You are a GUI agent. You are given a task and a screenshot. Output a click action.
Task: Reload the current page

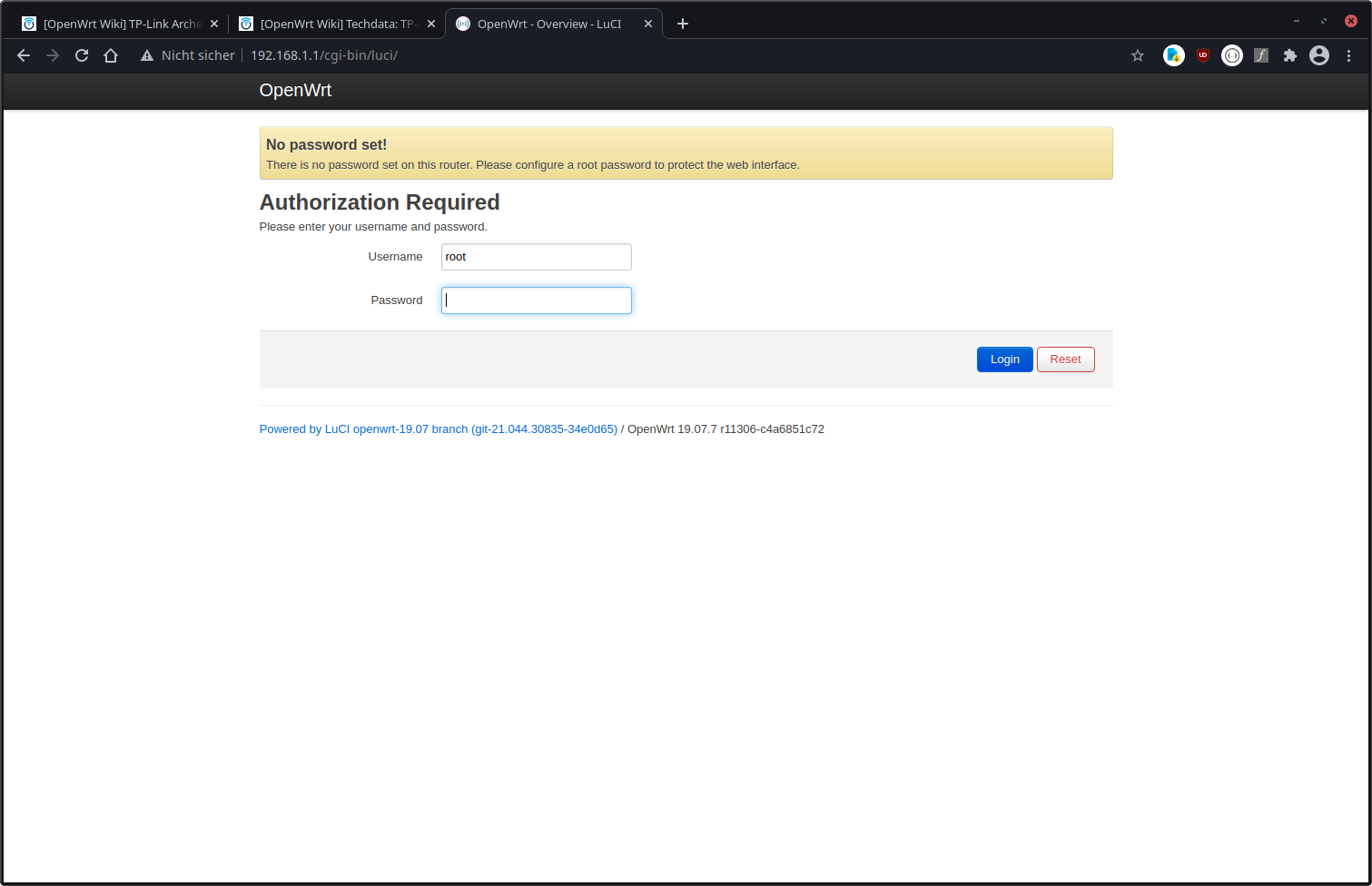click(x=82, y=55)
